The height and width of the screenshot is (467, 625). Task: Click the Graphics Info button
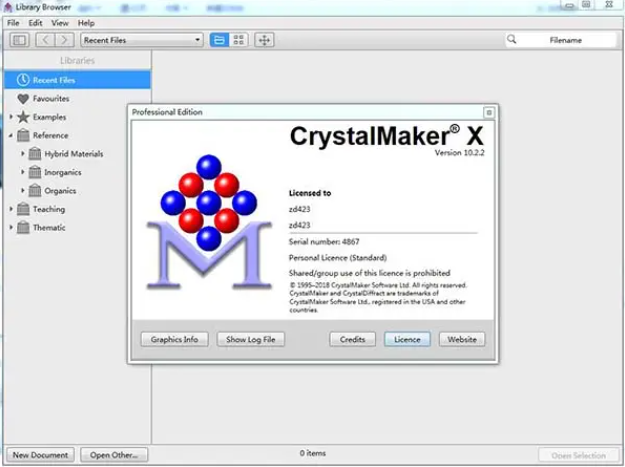tap(175, 339)
